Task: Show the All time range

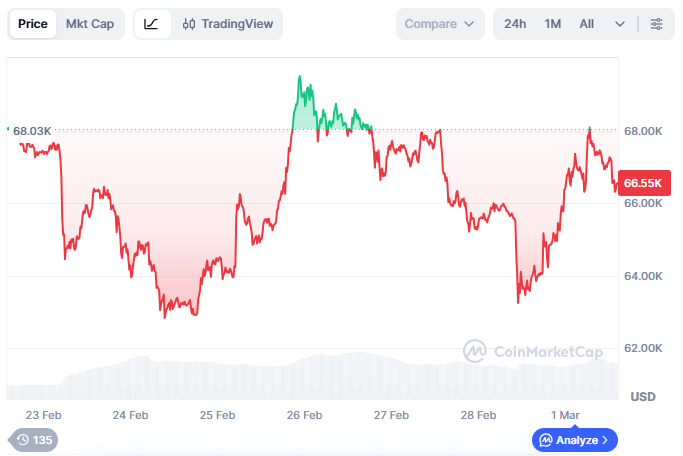Action: tap(587, 24)
